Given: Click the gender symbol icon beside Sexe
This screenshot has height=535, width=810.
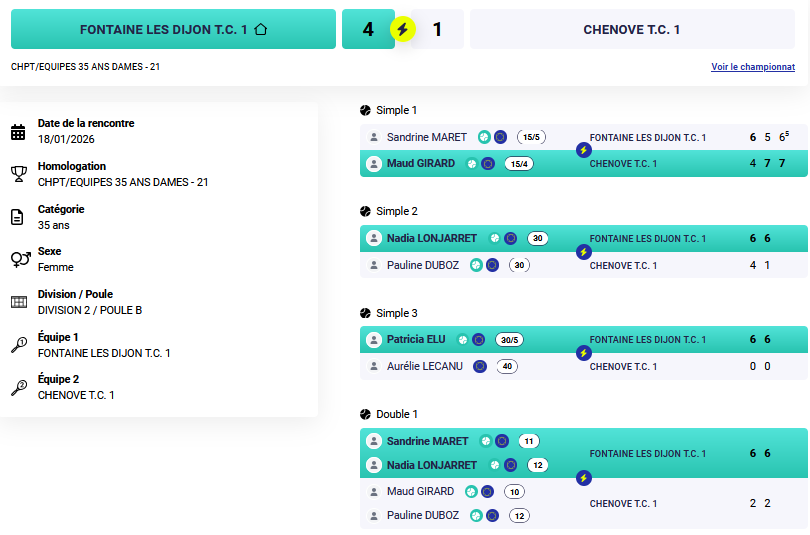Looking at the screenshot, I should click(x=19, y=260).
